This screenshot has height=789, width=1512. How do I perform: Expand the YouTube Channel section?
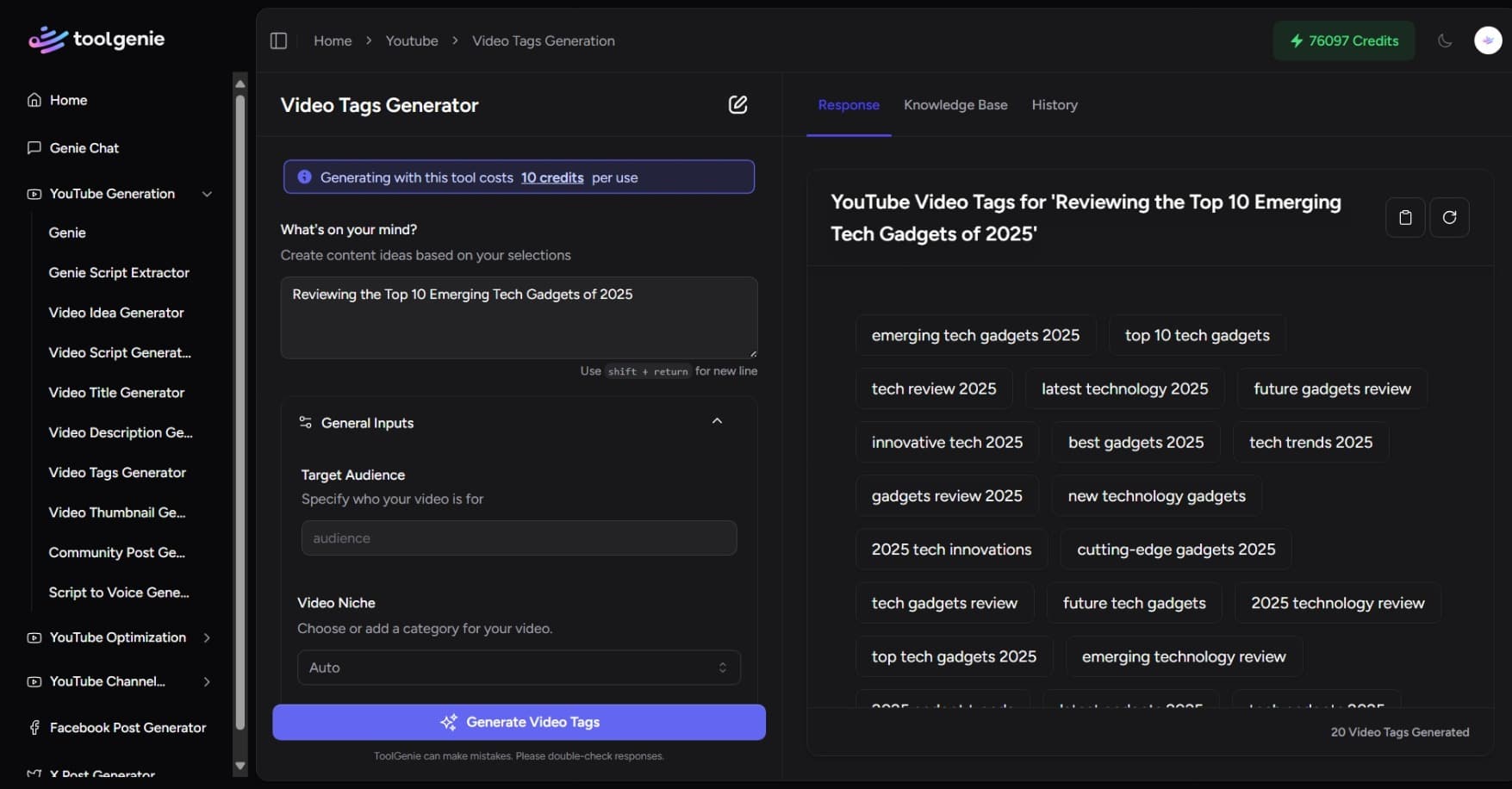pos(207,681)
